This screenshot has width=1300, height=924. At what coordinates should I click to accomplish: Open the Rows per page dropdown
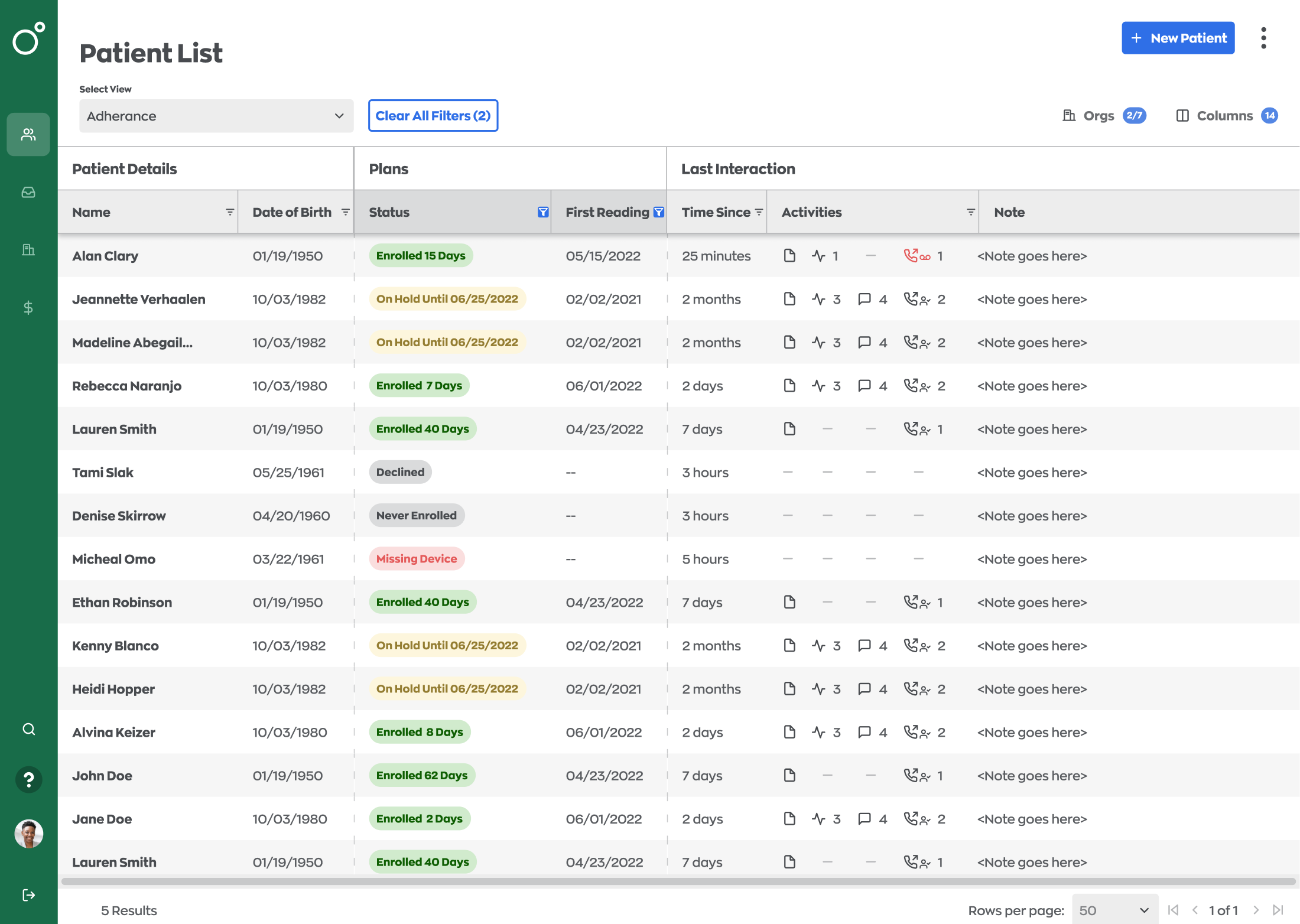point(1114,910)
